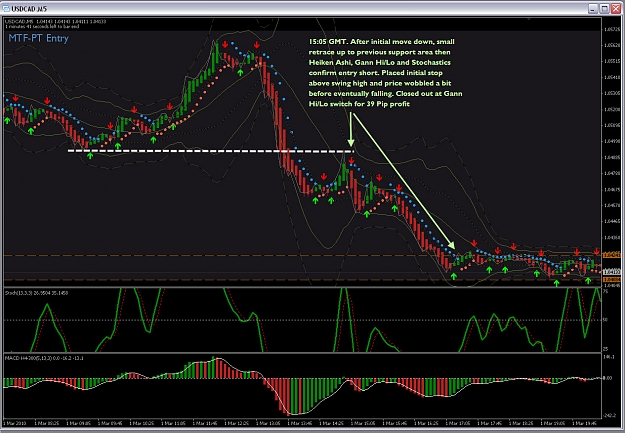This screenshot has width=625, height=433.
Task: Click the grey current price tag on price axis
Action: point(611,272)
